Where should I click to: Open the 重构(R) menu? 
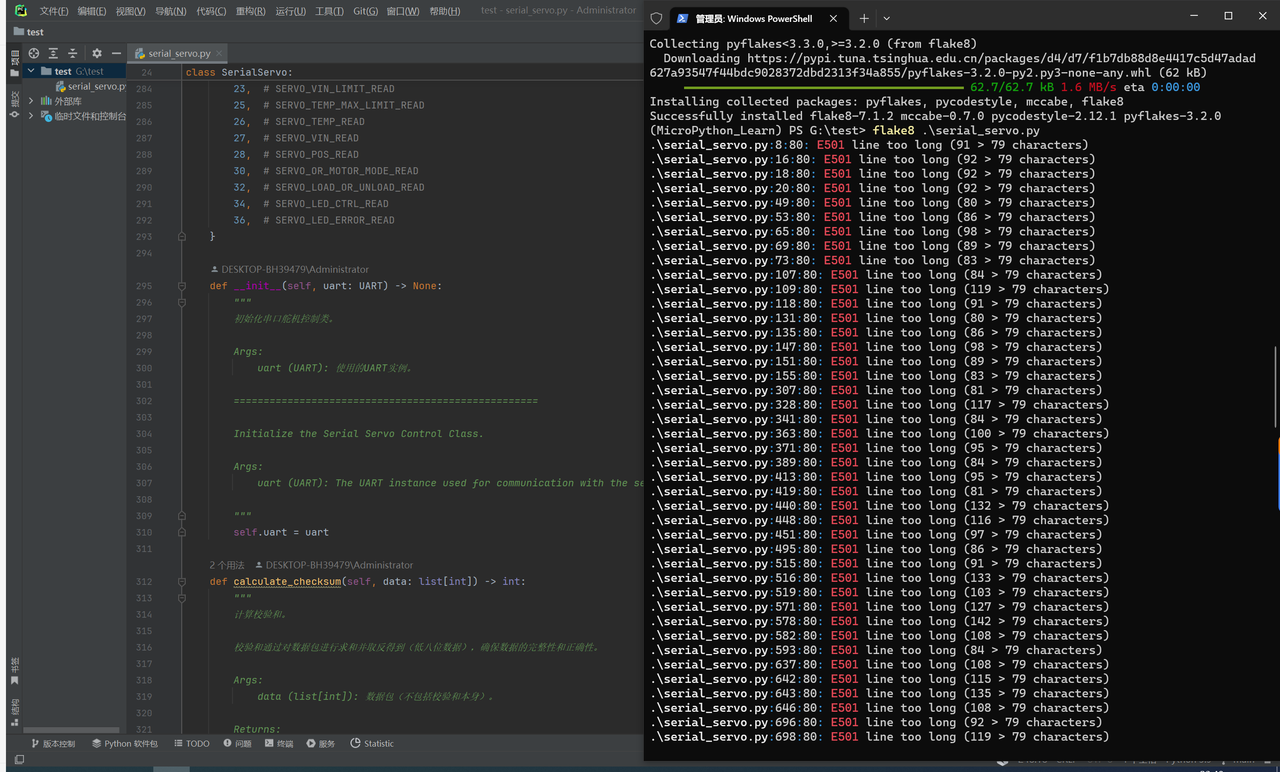pyautogui.click(x=250, y=11)
